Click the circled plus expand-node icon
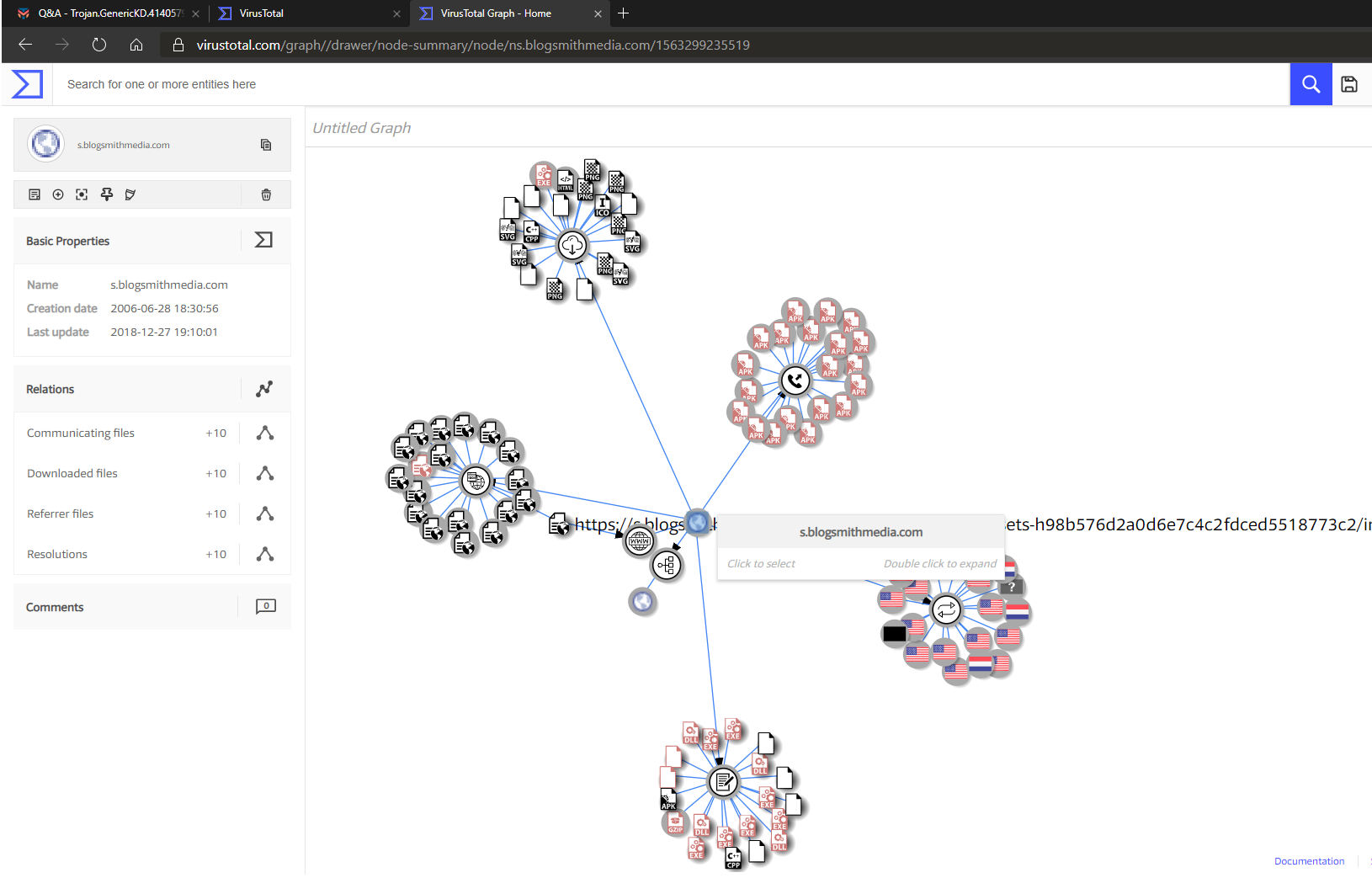1372x878 pixels. point(58,194)
